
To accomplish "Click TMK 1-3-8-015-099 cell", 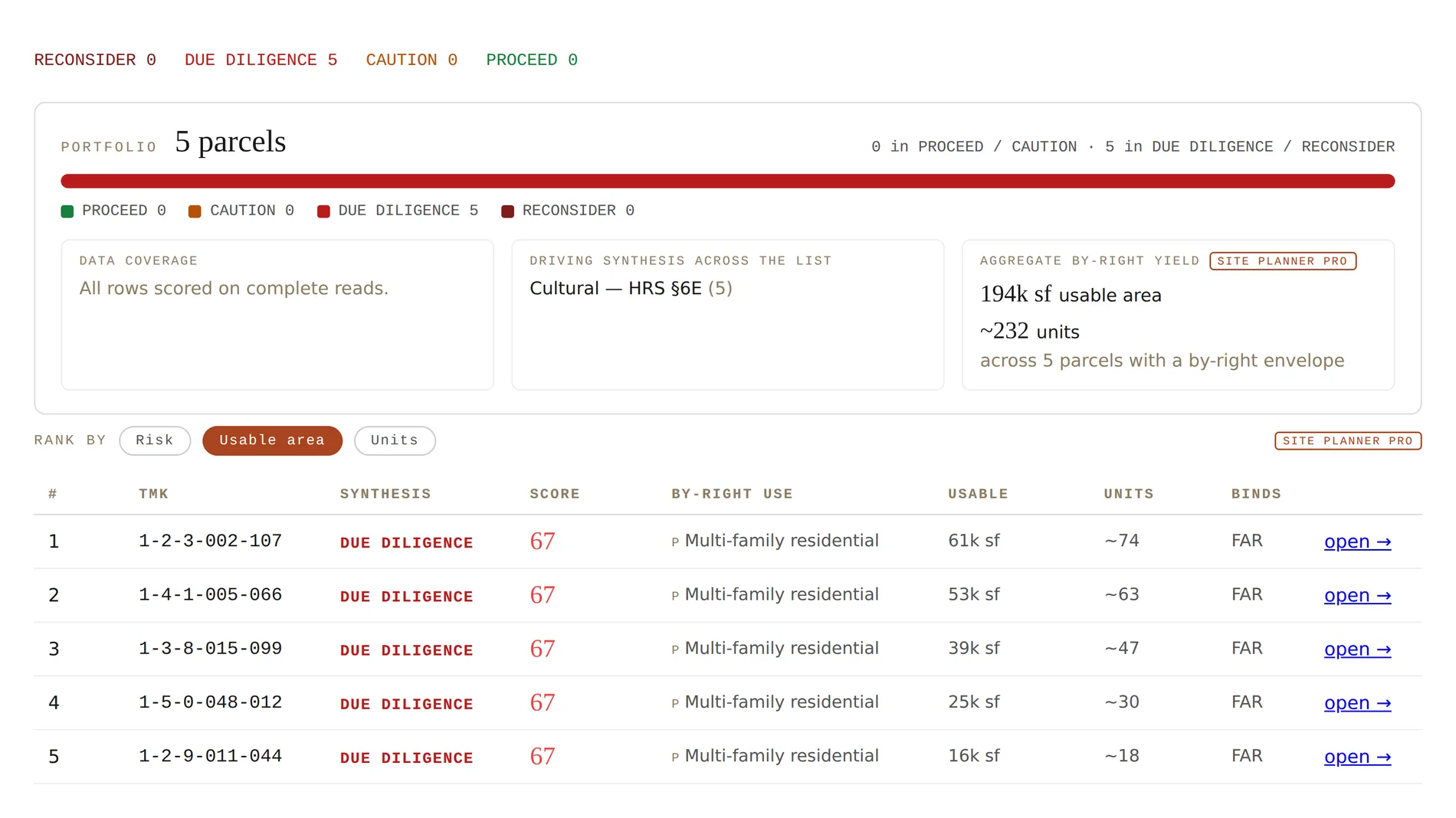I will pyautogui.click(x=211, y=648).
